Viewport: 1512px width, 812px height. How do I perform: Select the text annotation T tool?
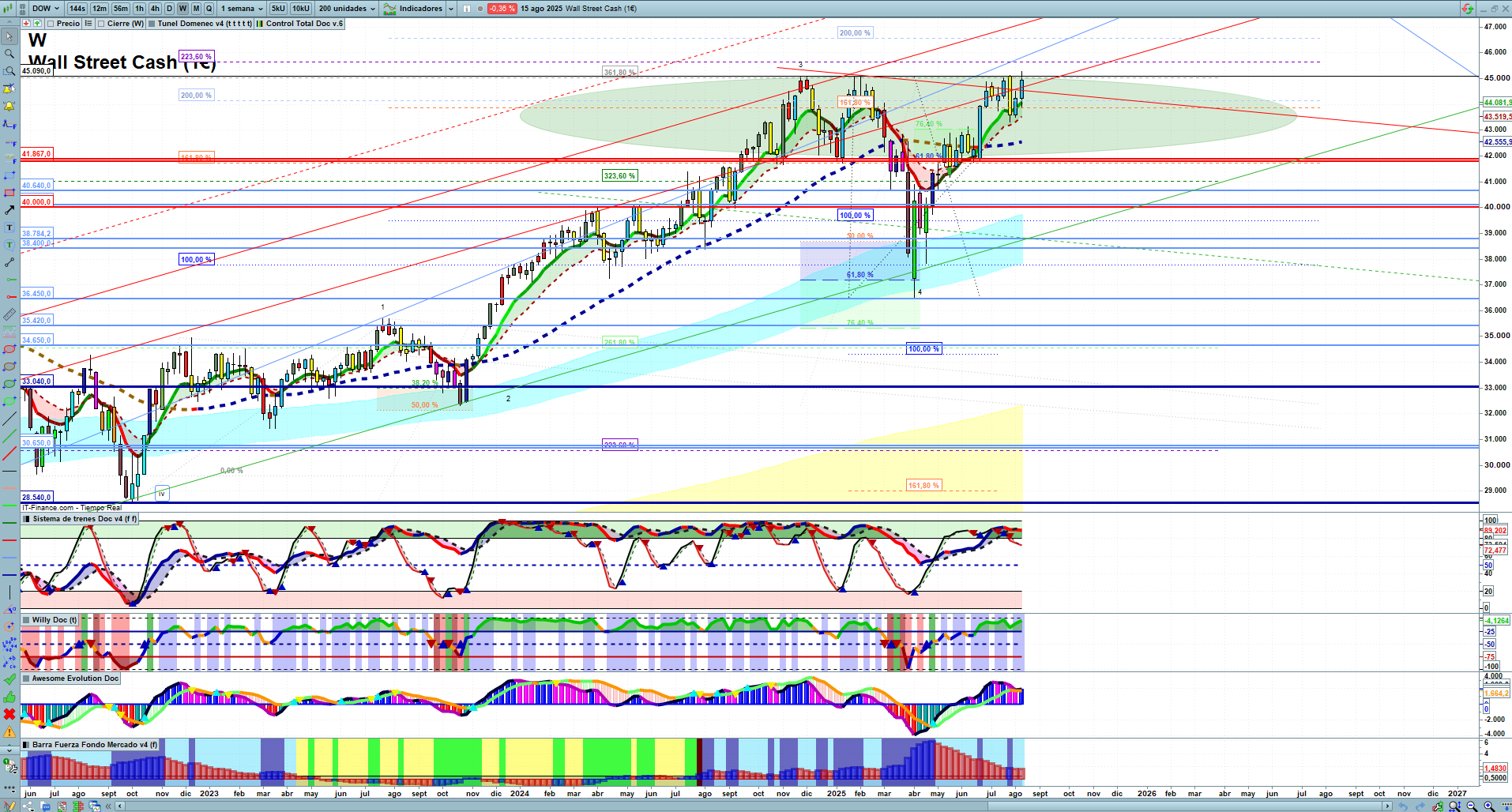[9, 227]
